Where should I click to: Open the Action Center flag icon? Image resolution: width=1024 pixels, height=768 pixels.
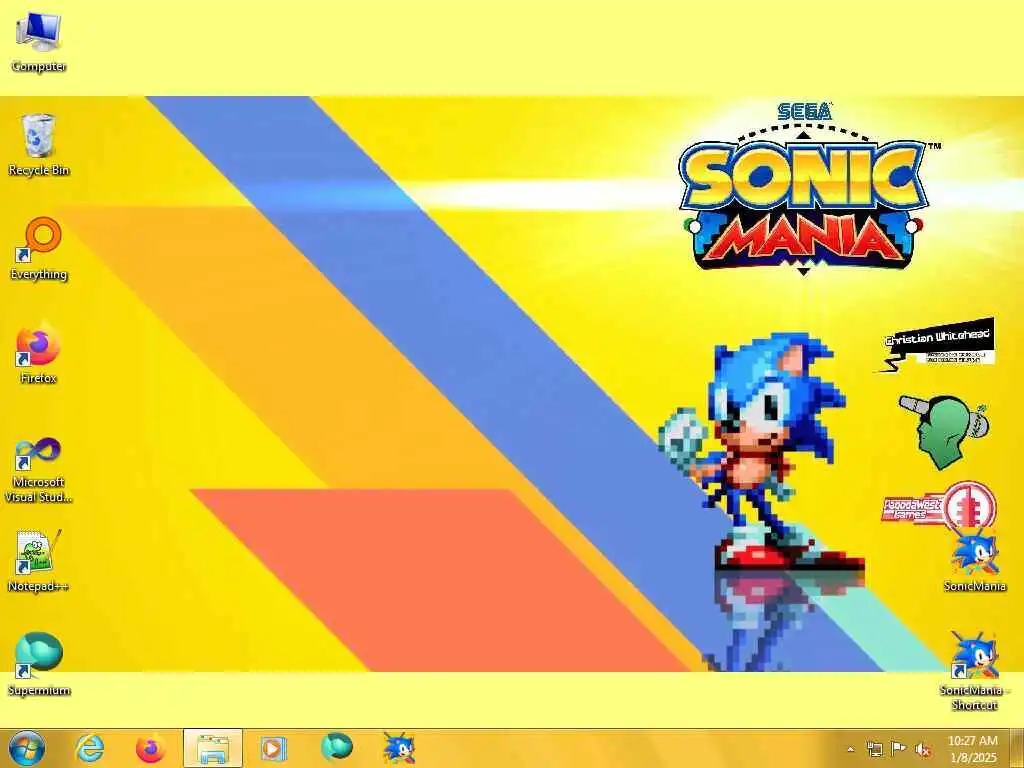pyautogui.click(x=899, y=749)
